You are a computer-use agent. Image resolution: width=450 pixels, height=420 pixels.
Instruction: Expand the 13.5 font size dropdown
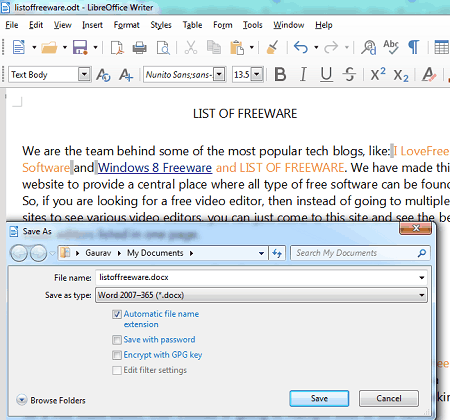coord(257,74)
